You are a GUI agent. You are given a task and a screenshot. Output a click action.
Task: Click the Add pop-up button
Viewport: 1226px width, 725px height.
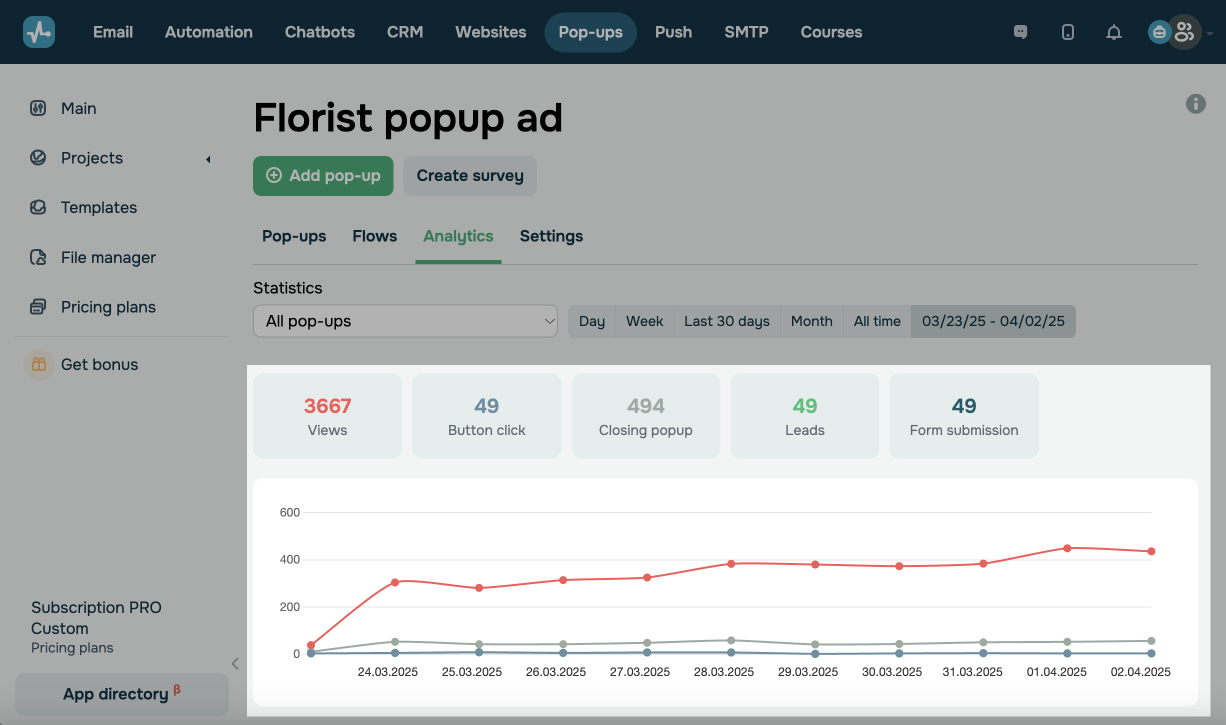point(323,176)
